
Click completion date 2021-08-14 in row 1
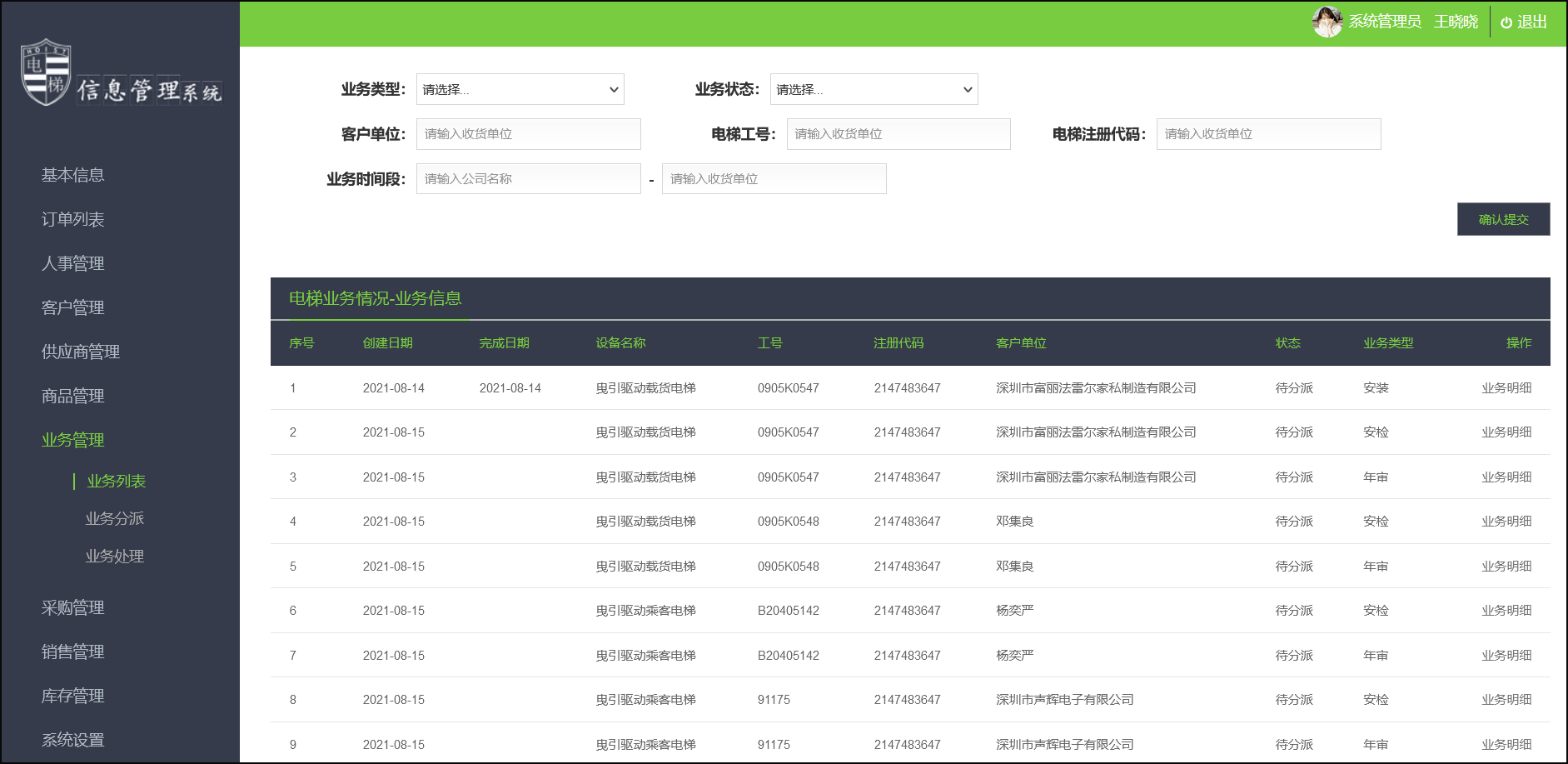tap(510, 388)
